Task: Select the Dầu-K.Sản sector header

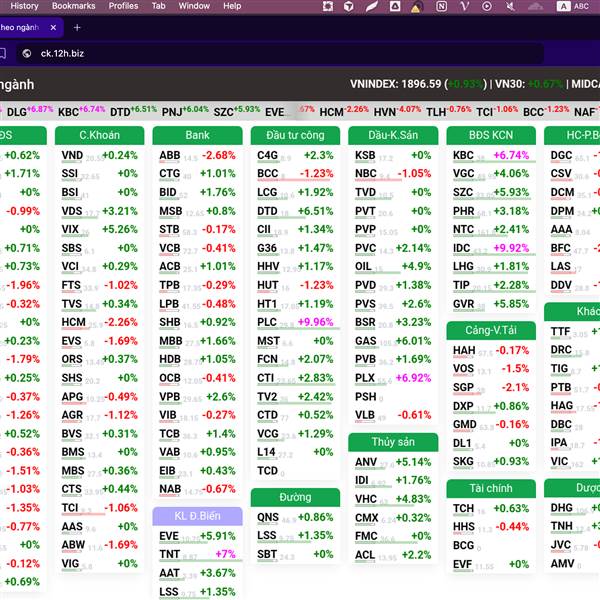Action: 393,135
